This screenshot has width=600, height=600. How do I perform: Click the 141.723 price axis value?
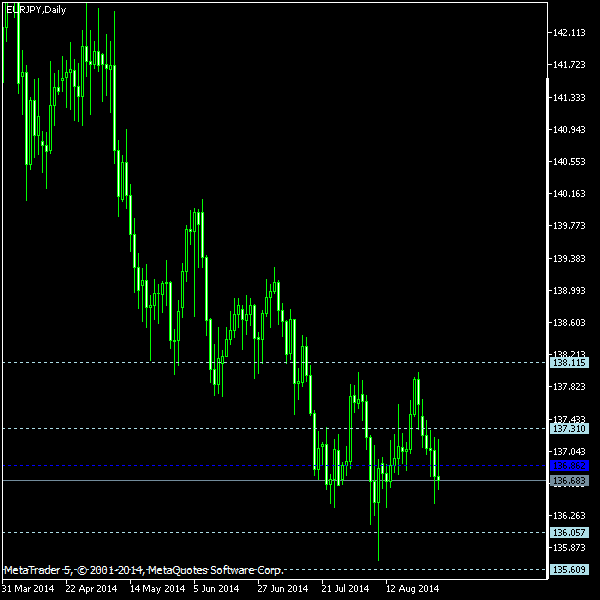569,65
